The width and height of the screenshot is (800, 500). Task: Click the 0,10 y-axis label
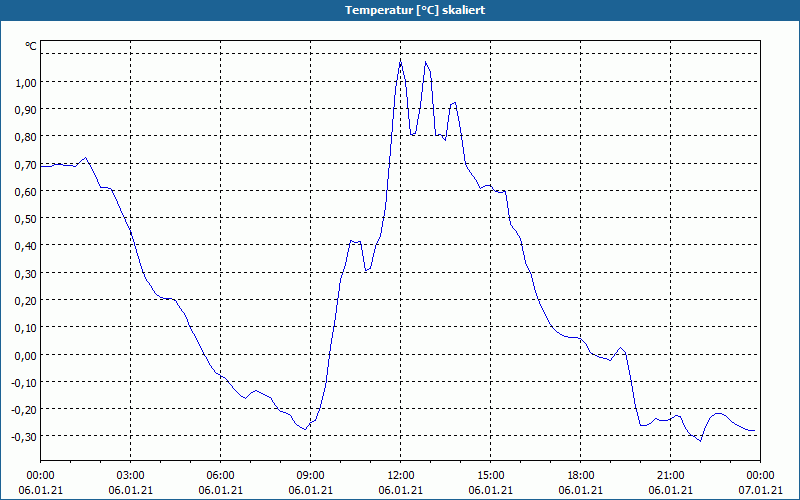(26, 328)
